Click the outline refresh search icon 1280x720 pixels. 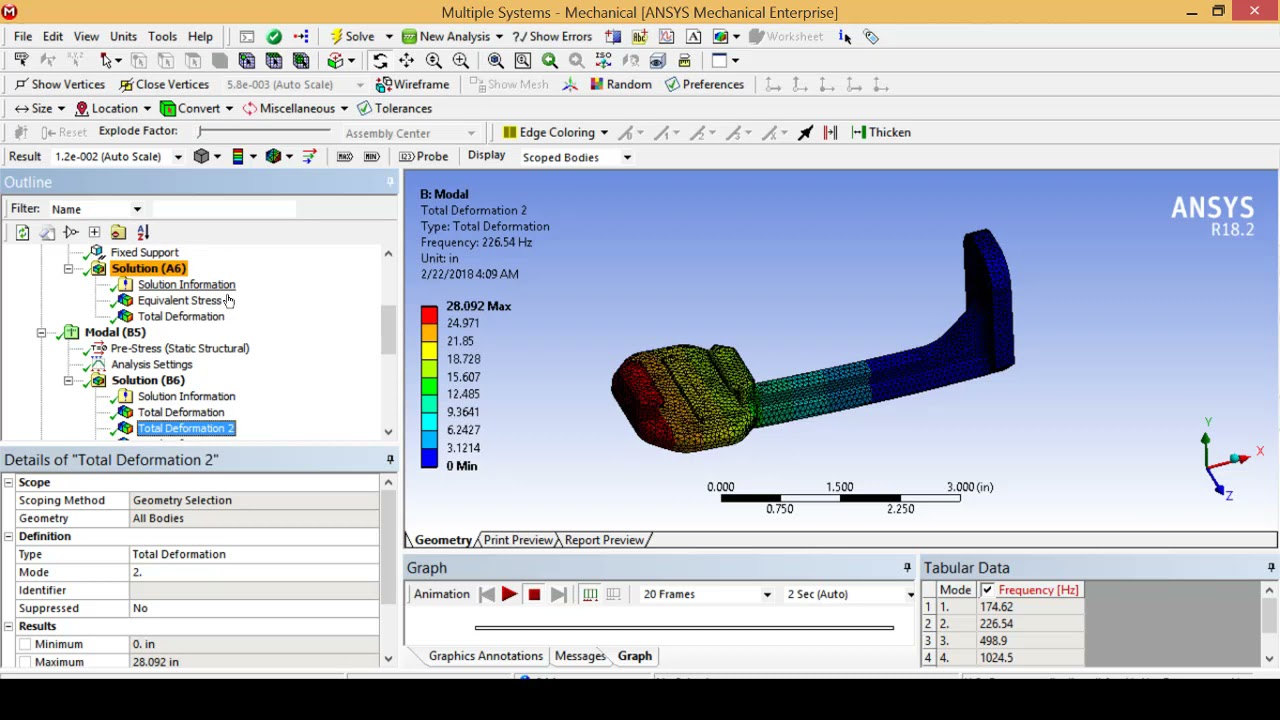pyautogui.click(x=22, y=232)
